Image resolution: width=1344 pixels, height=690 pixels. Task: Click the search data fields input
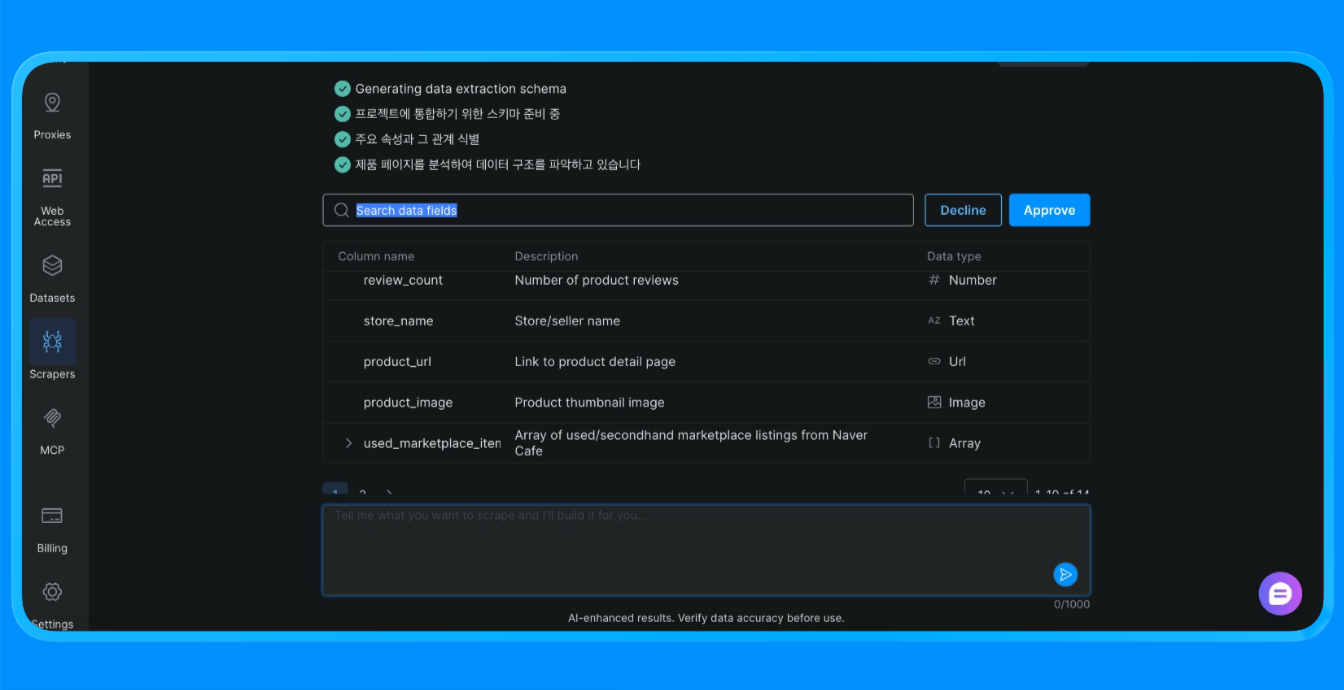tap(617, 210)
